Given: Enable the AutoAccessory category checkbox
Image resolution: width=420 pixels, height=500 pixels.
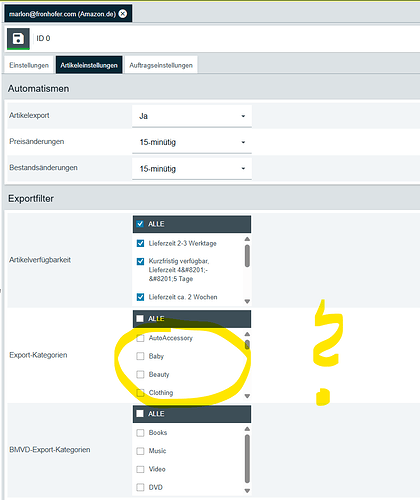Looking at the screenshot, I should click(140, 338).
